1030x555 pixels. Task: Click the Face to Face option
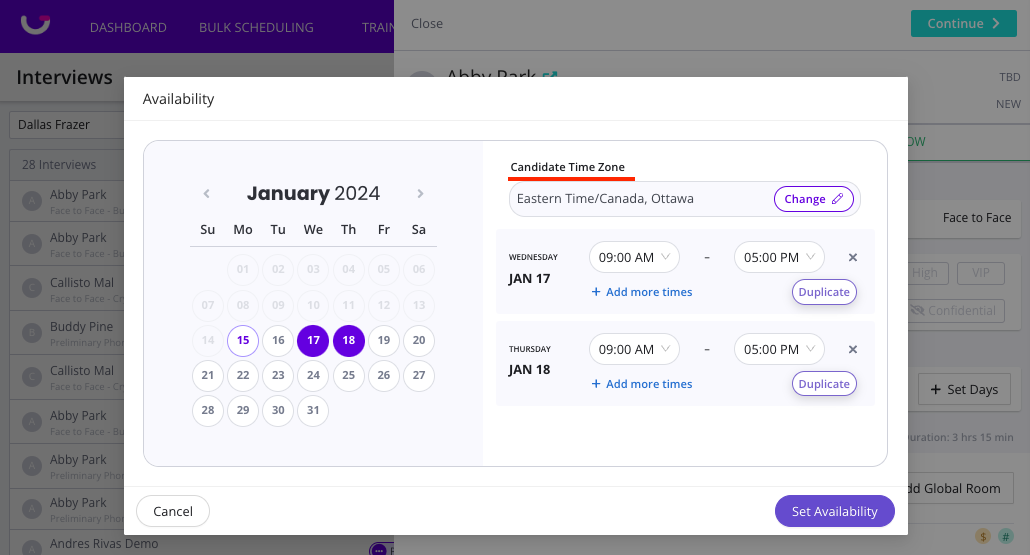tap(977, 217)
